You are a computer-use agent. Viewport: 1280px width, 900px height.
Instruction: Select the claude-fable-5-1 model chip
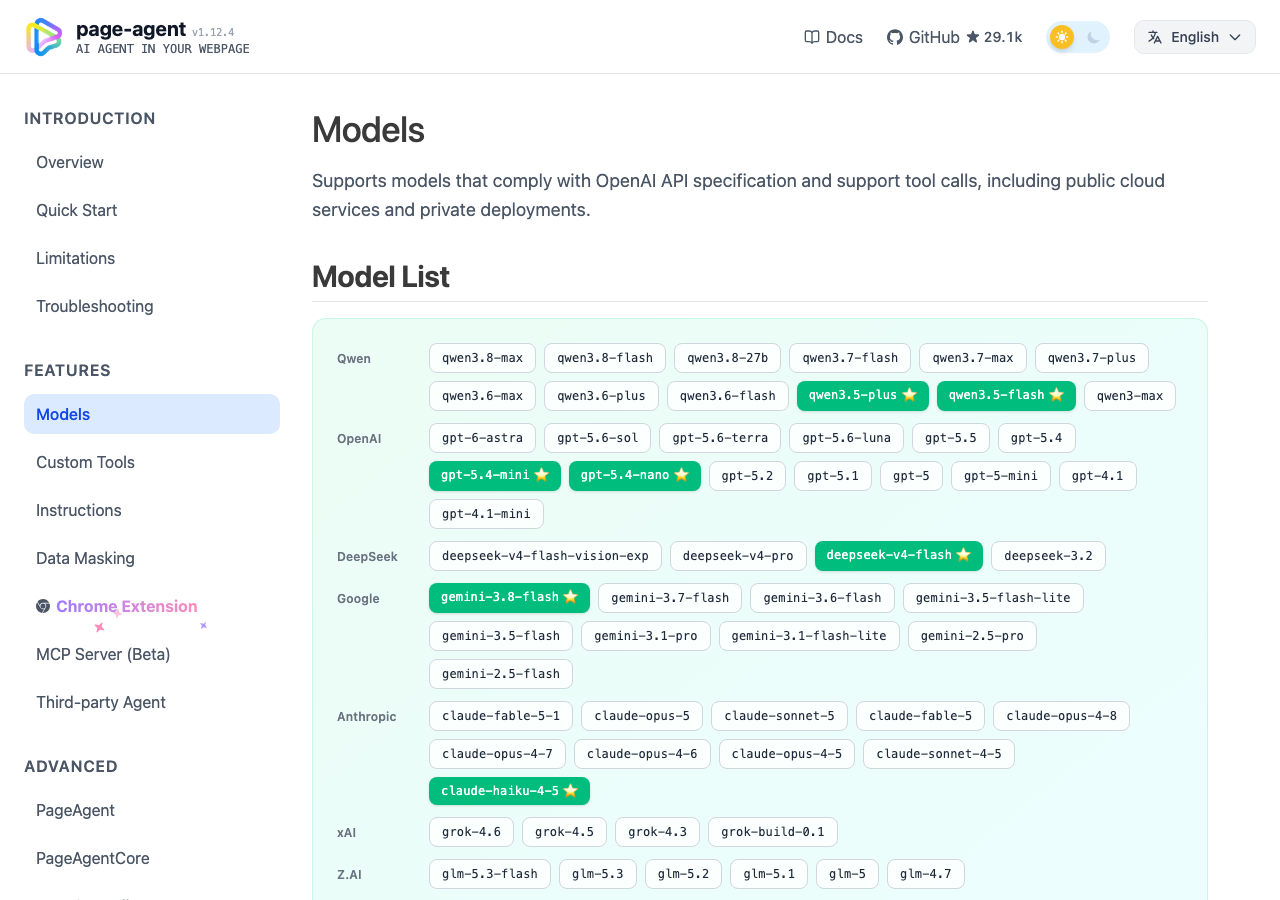[501, 716]
